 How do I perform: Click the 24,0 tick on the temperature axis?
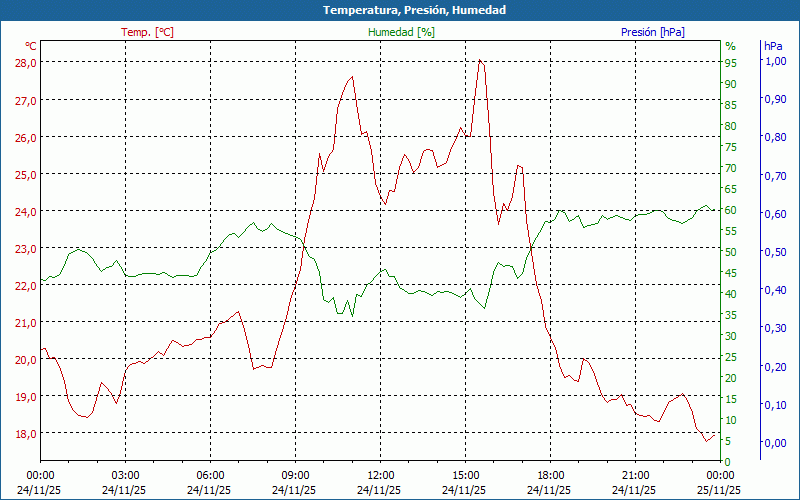click(26, 211)
